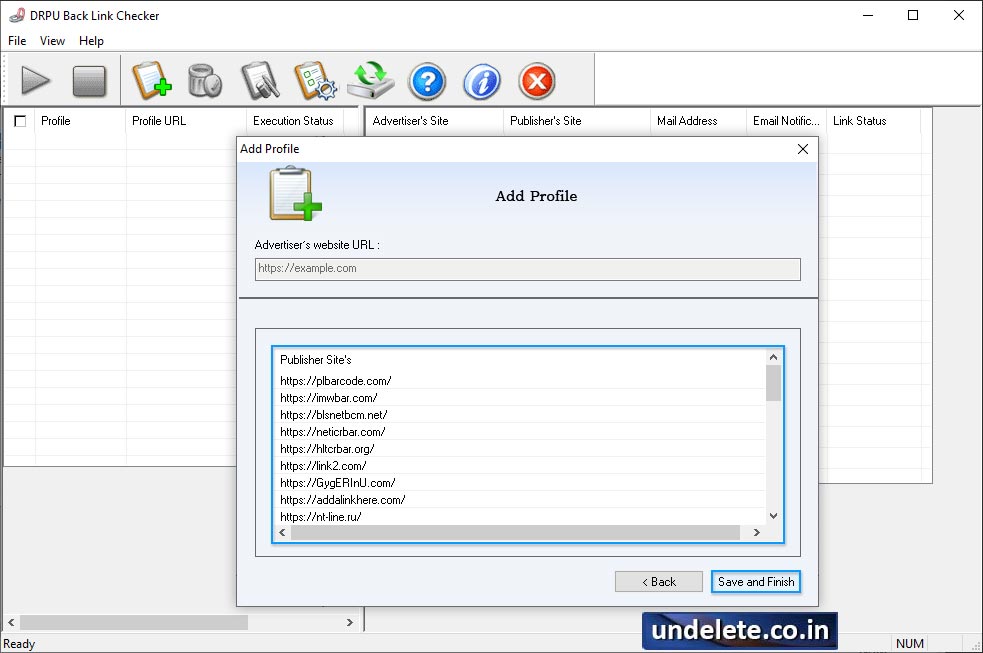The image size is (983, 653).
Task: Exit application using red X toolbar icon
Action: point(536,81)
